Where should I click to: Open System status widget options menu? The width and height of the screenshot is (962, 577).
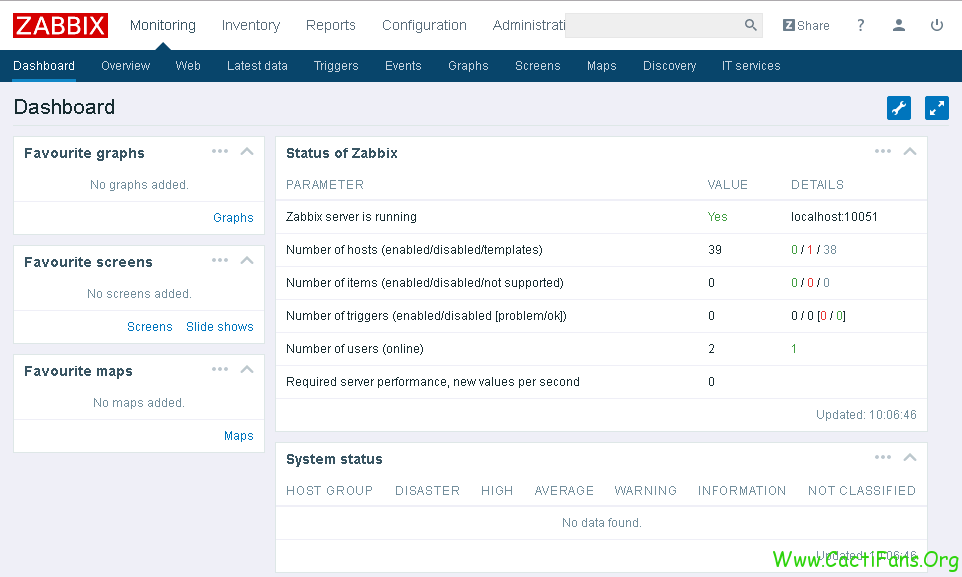tap(883, 457)
